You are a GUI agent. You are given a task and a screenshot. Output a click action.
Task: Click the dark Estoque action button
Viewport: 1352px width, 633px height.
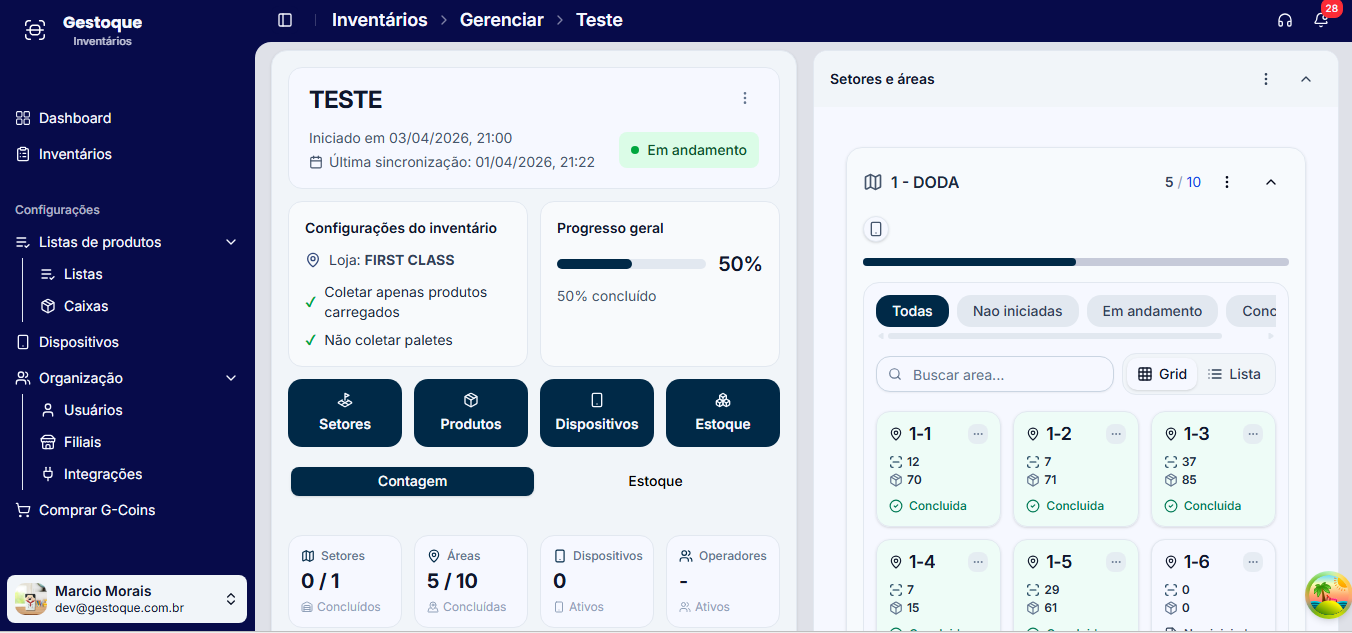[723, 413]
